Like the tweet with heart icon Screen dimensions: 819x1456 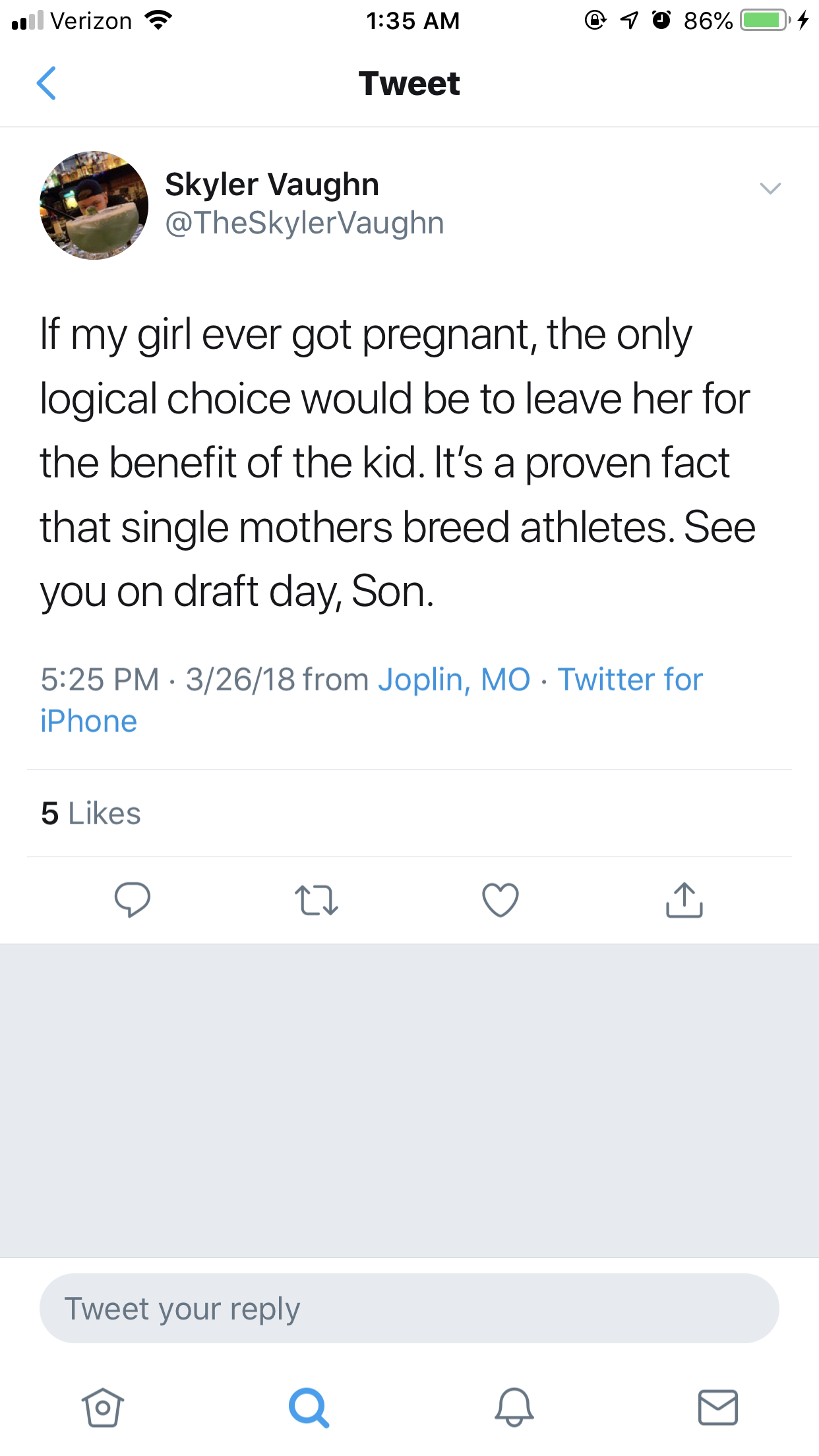pos(501,900)
